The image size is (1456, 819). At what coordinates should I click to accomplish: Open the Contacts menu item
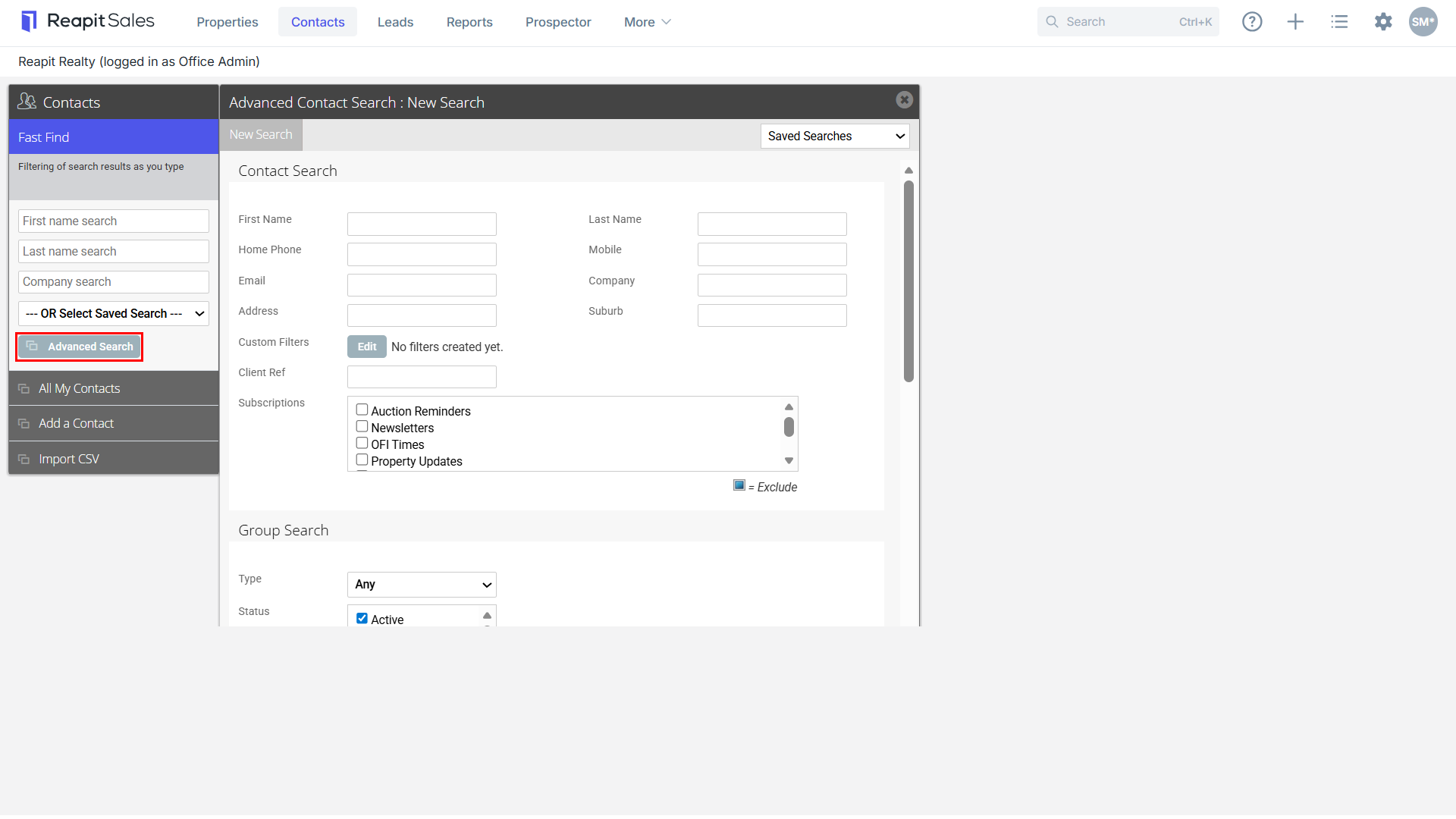point(318,22)
